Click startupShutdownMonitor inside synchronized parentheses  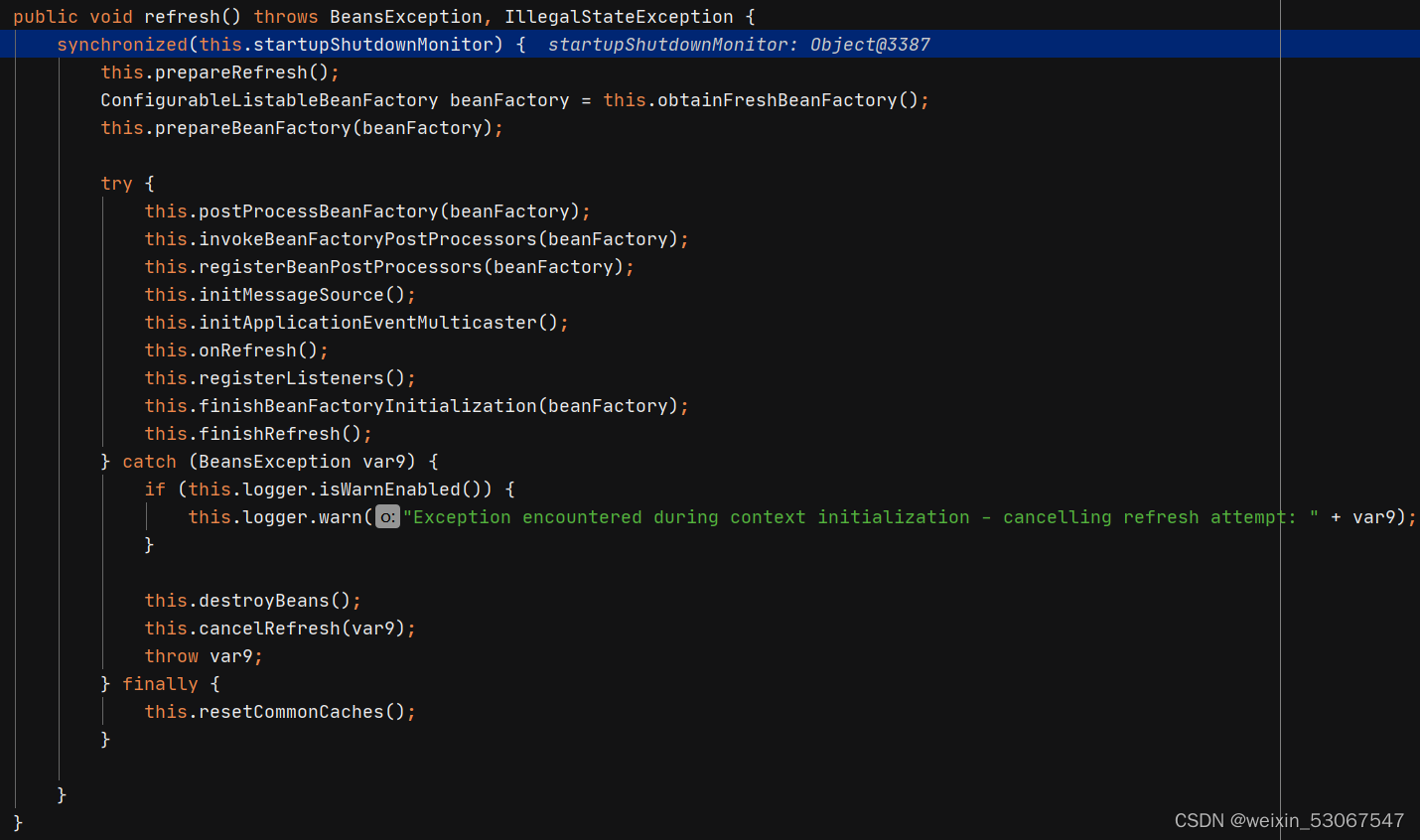373,45
